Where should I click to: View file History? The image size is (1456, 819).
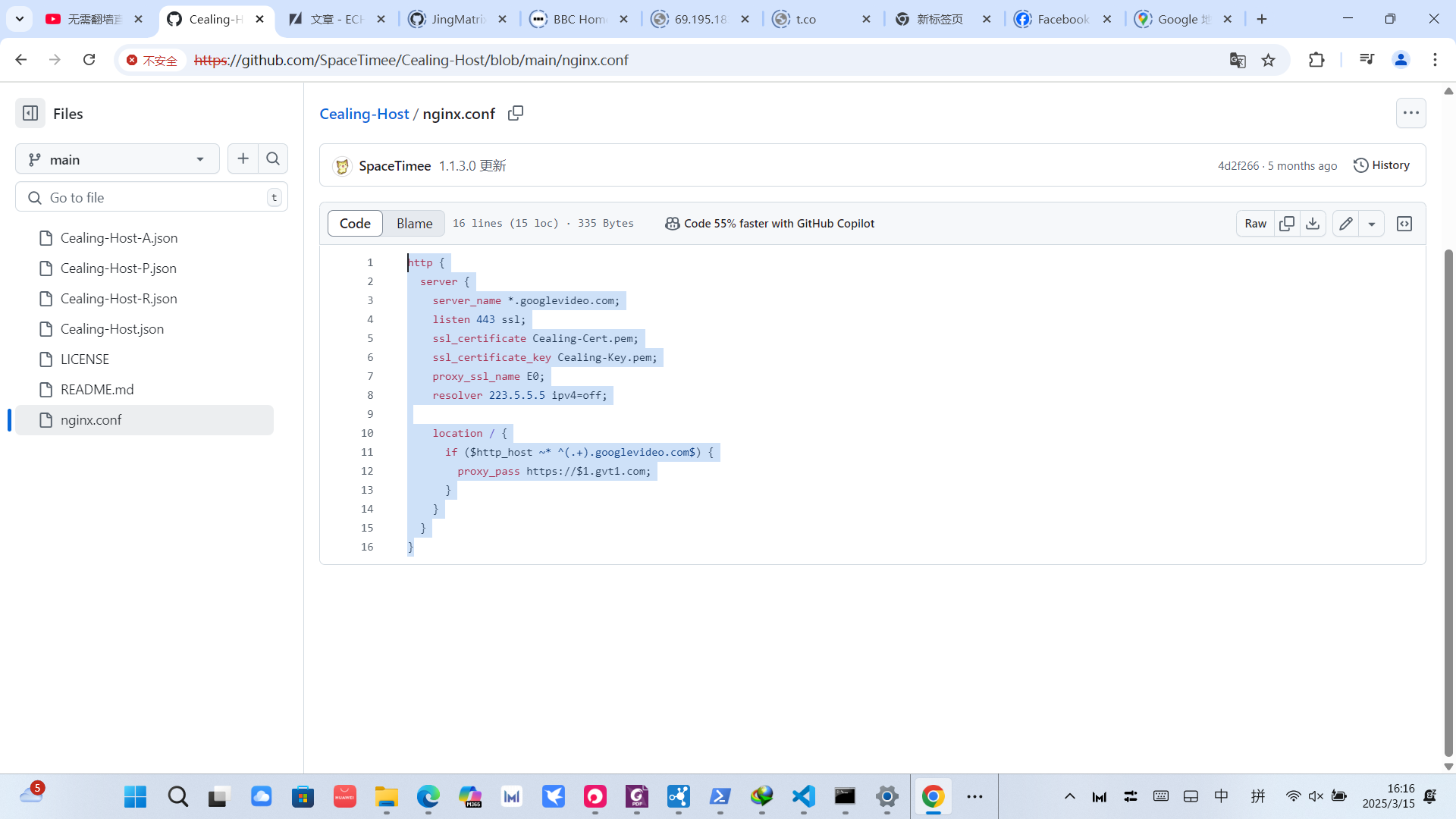pos(1381,165)
